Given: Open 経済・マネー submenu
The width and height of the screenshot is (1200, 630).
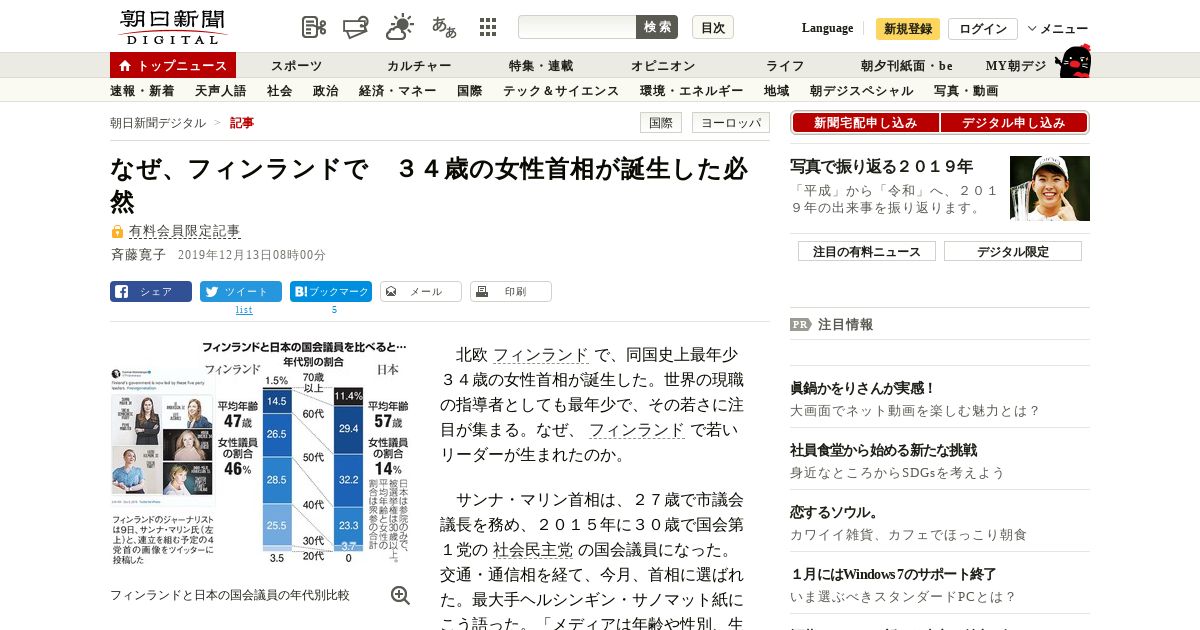Looking at the screenshot, I should [x=397, y=91].
